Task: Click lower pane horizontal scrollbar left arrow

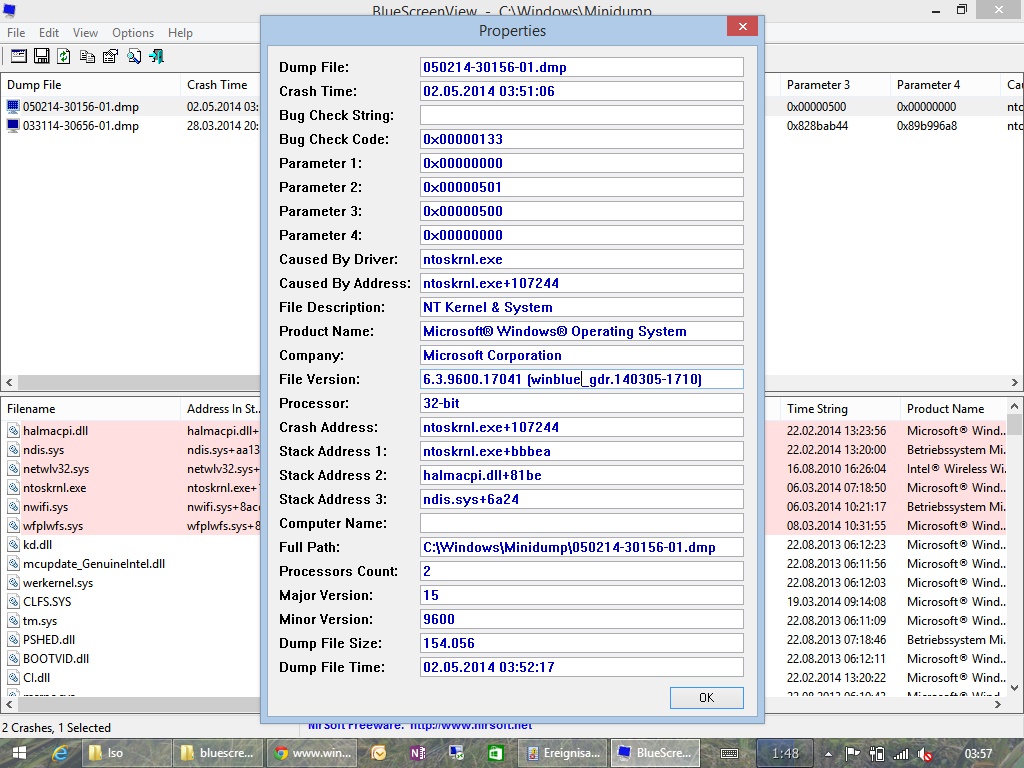Action: [x=9, y=704]
